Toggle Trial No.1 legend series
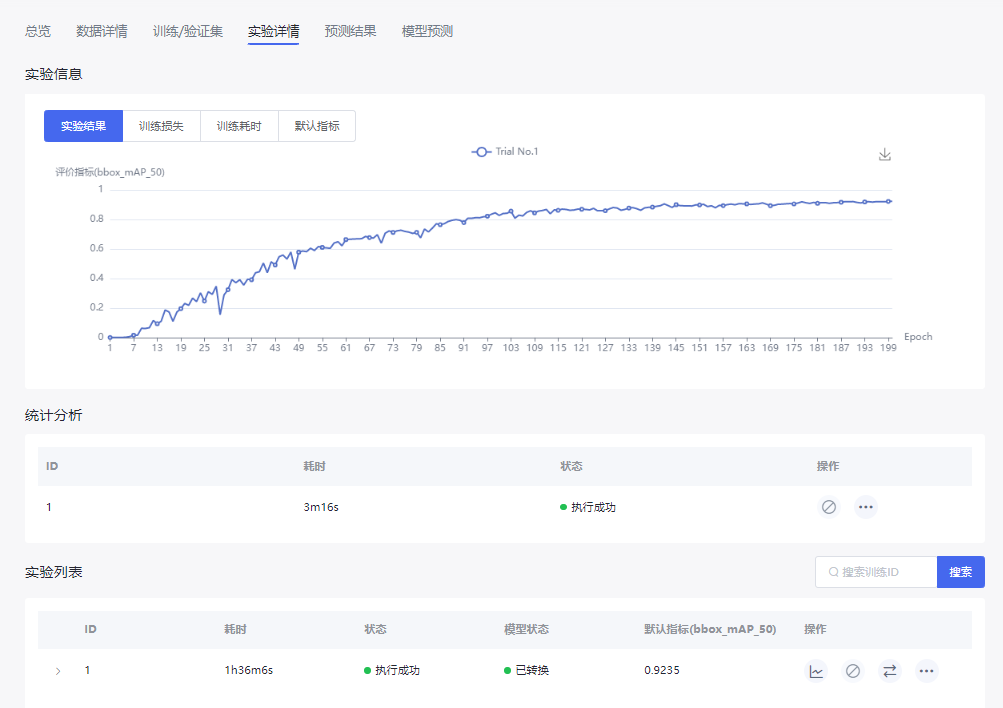 click(505, 152)
